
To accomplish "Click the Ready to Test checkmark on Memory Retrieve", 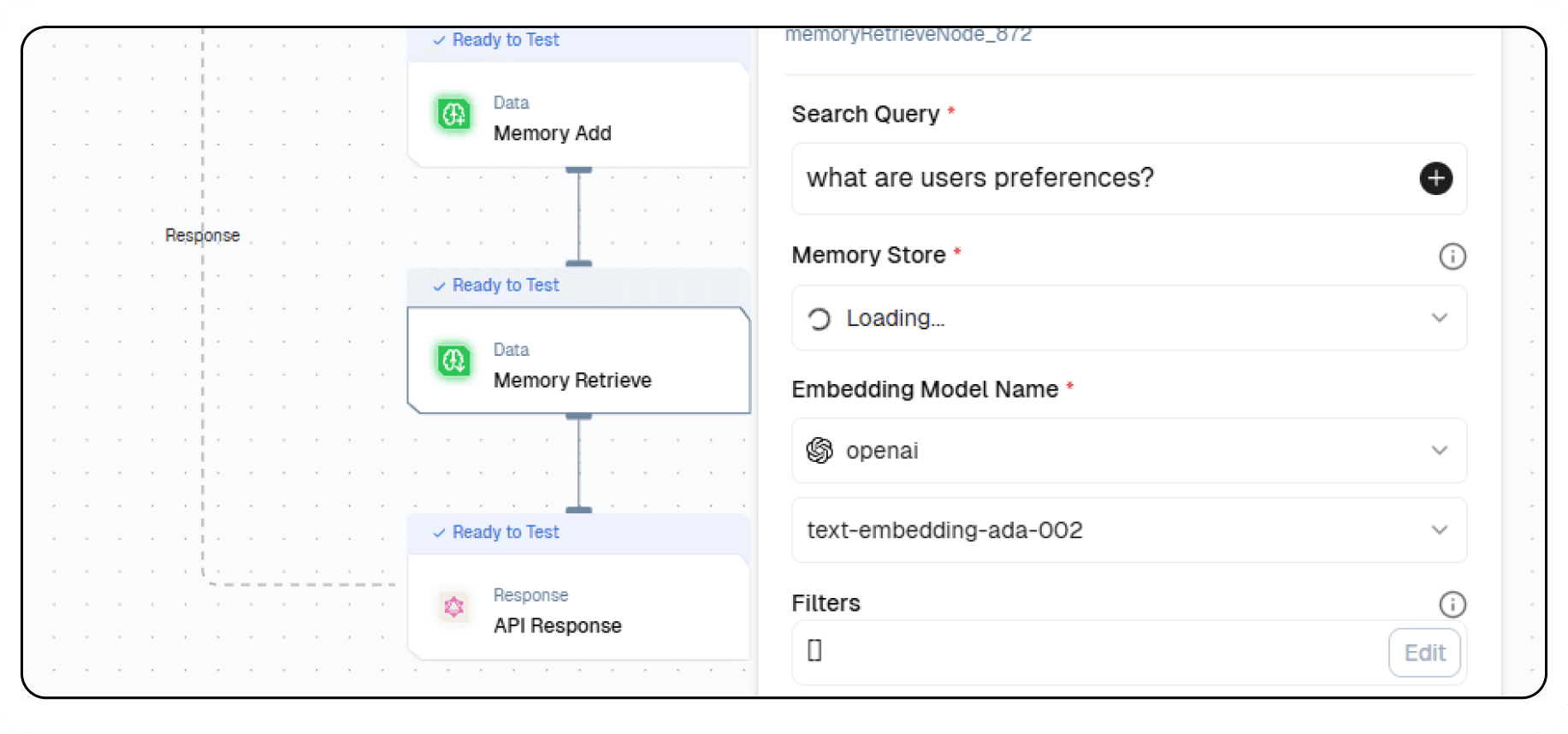I will [x=440, y=285].
